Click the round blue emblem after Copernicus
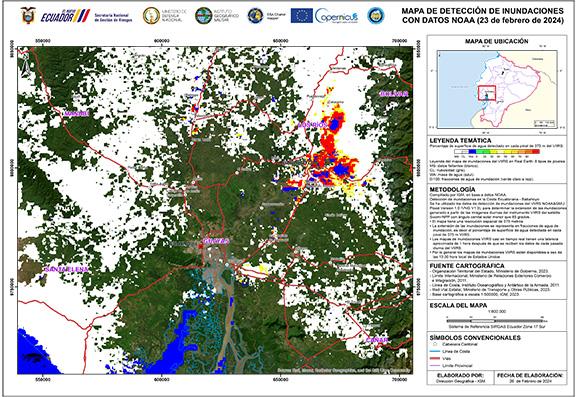The width and height of the screenshot is (580, 397). [x=375, y=16]
